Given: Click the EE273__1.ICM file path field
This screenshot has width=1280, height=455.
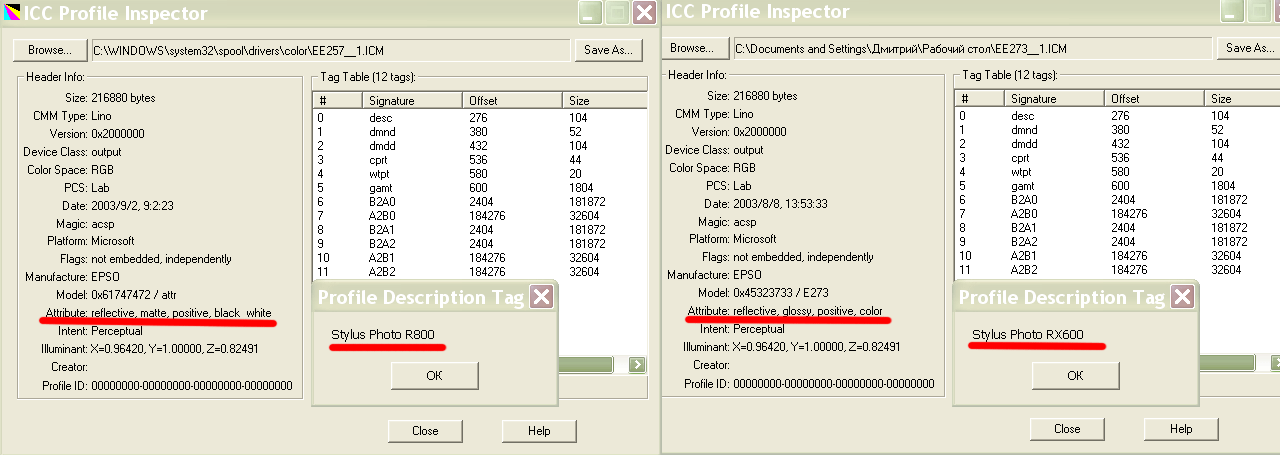Looking at the screenshot, I should 972,48.
